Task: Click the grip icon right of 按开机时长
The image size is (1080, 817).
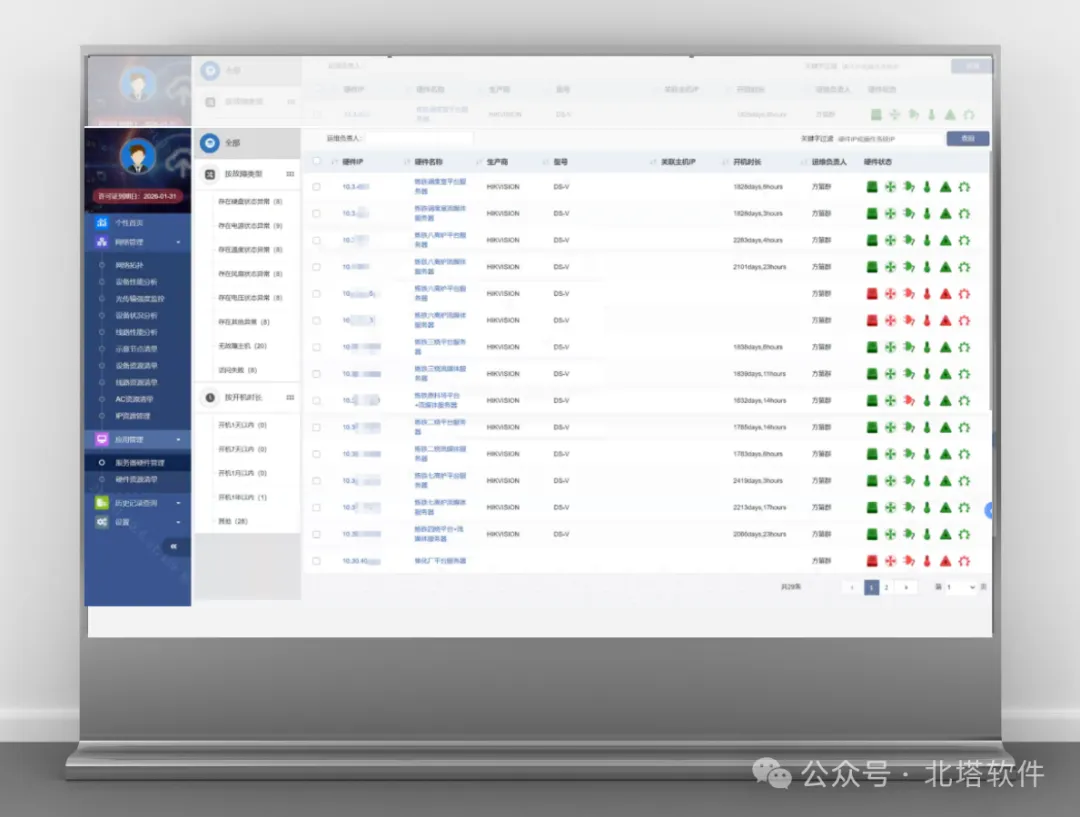Action: pyautogui.click(x=290, y=397)
